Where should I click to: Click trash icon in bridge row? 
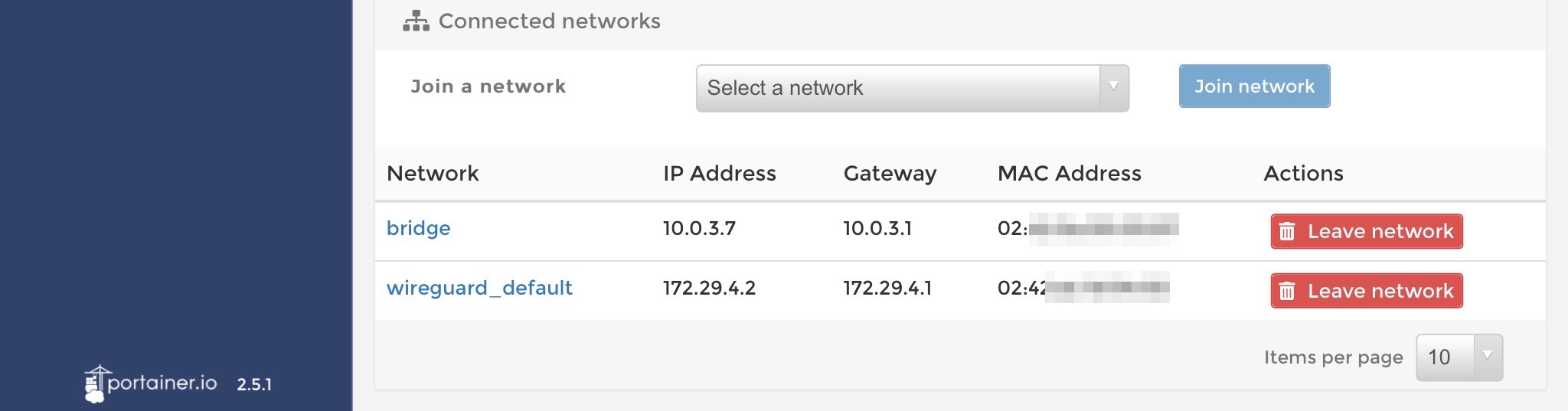(x=1287, y=232)
